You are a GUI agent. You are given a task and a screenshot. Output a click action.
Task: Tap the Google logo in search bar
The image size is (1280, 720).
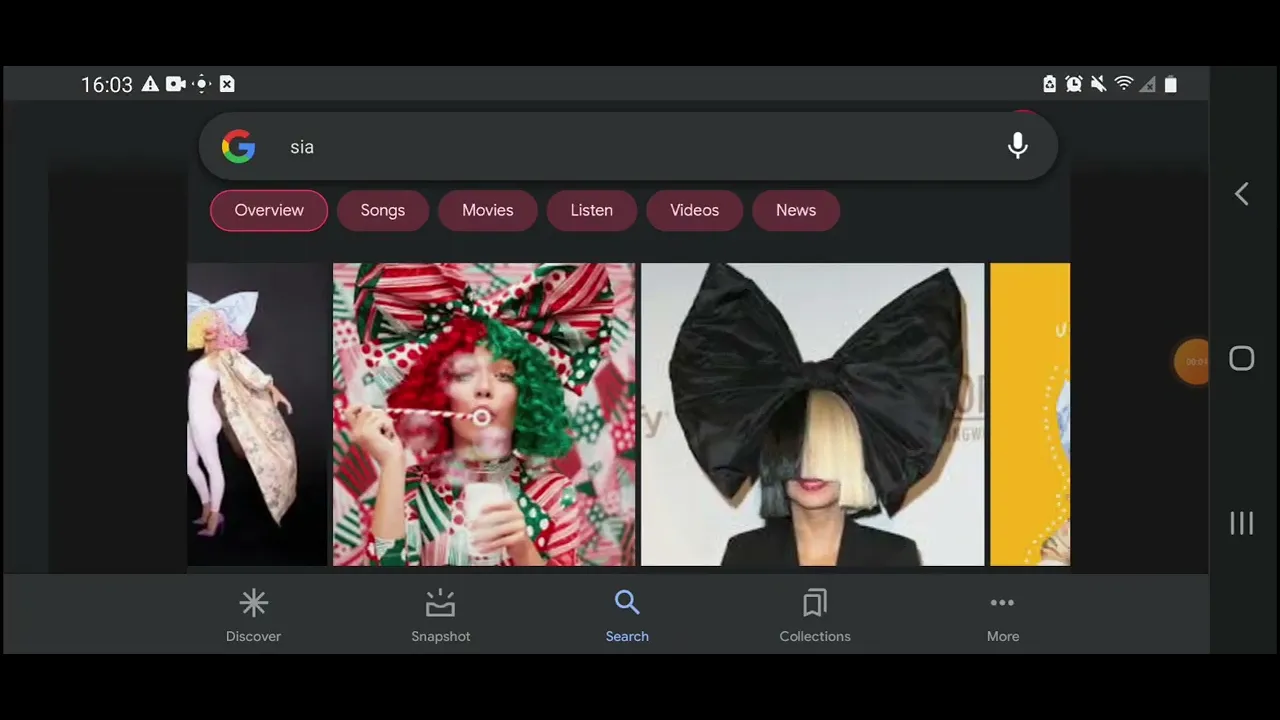238,146
